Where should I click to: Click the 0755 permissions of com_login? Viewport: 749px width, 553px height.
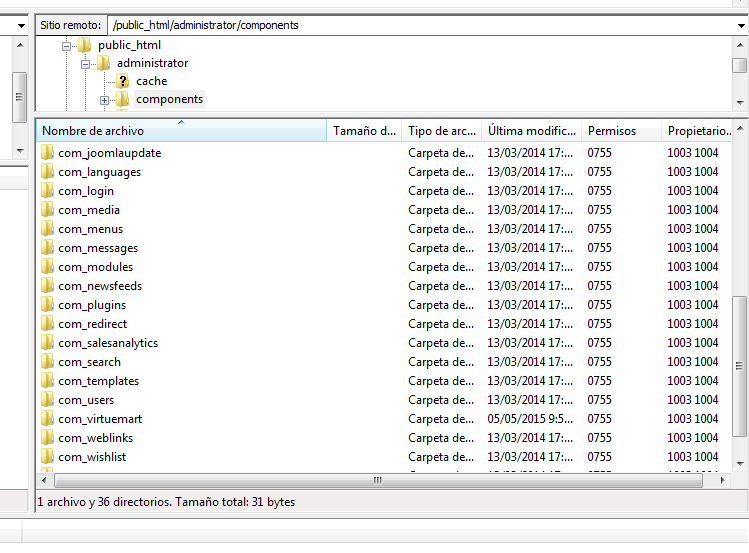599,191
